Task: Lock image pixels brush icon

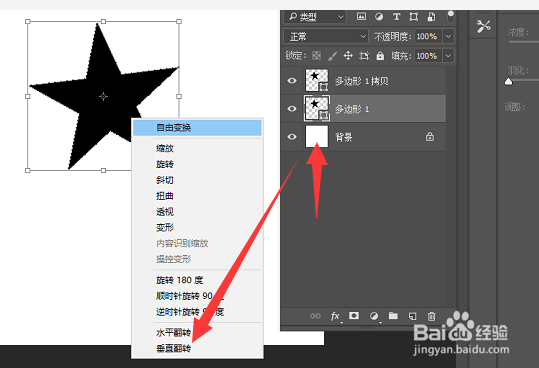Action: (x=332, y=56)
